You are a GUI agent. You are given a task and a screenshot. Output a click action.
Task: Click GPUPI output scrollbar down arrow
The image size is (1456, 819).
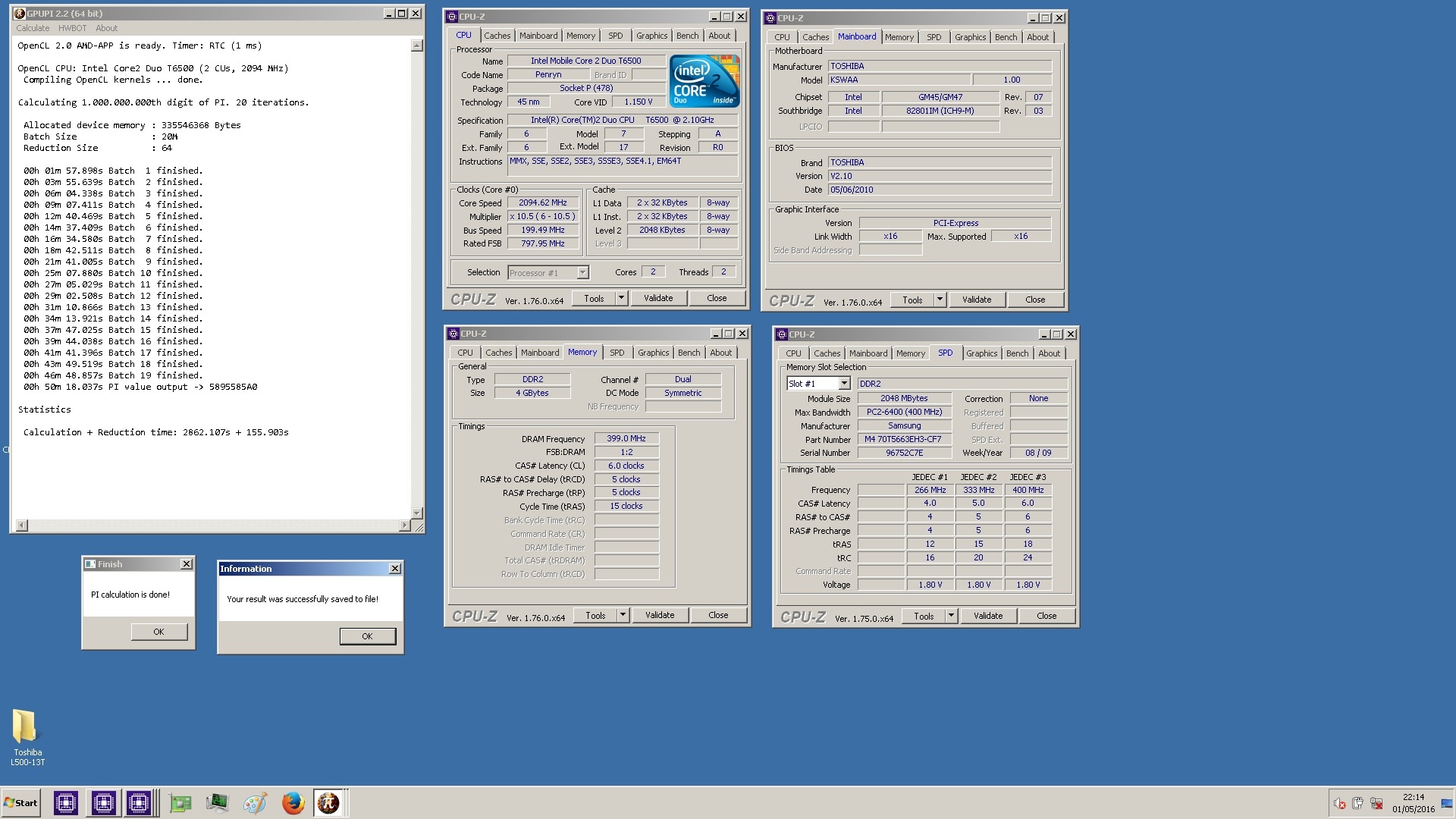pos(416,513)
